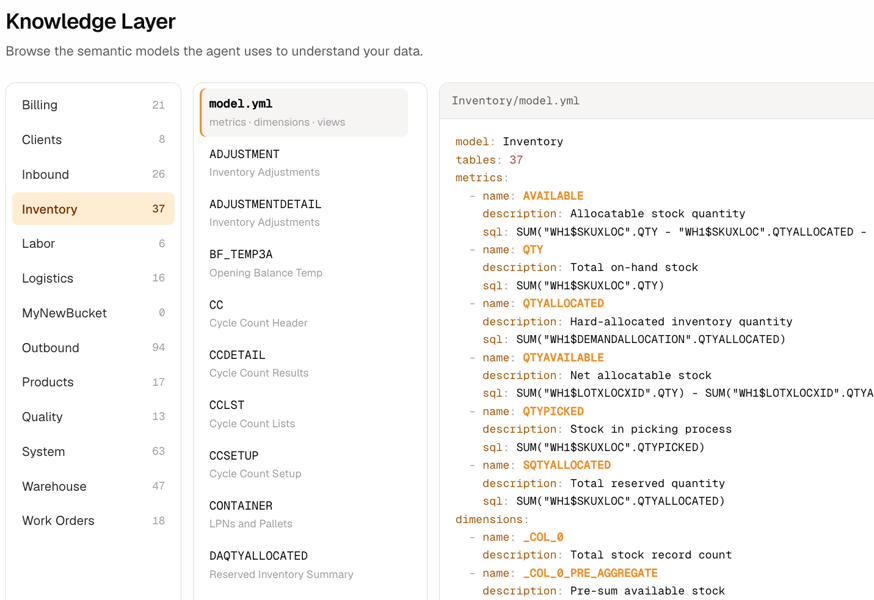Click 'Pre-sum available stock' description
The height and width of the screenshot is (600, 874).
tap(647, 591)
